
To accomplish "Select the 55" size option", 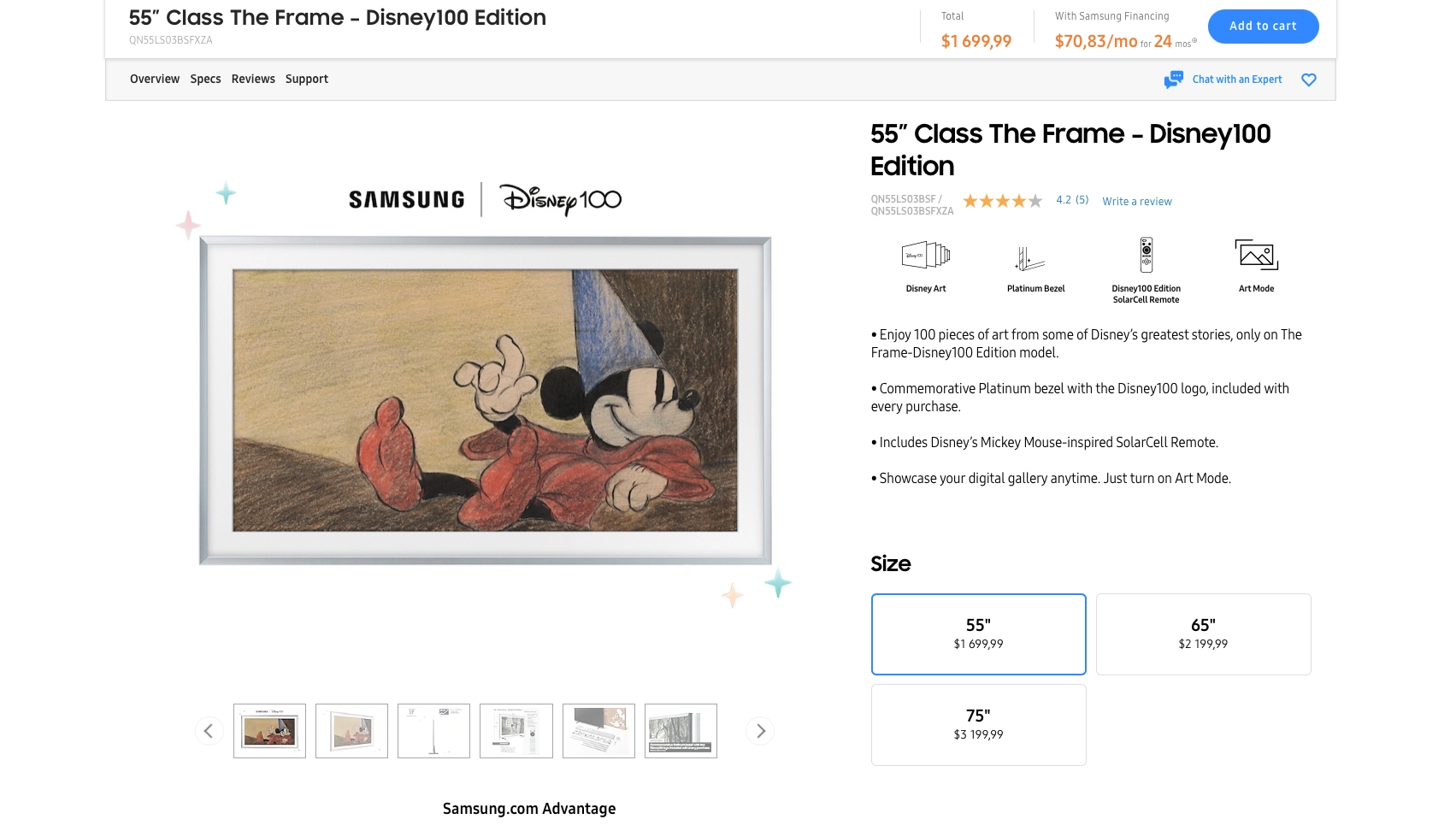I will pyautogui.click(x=978, y=634).
